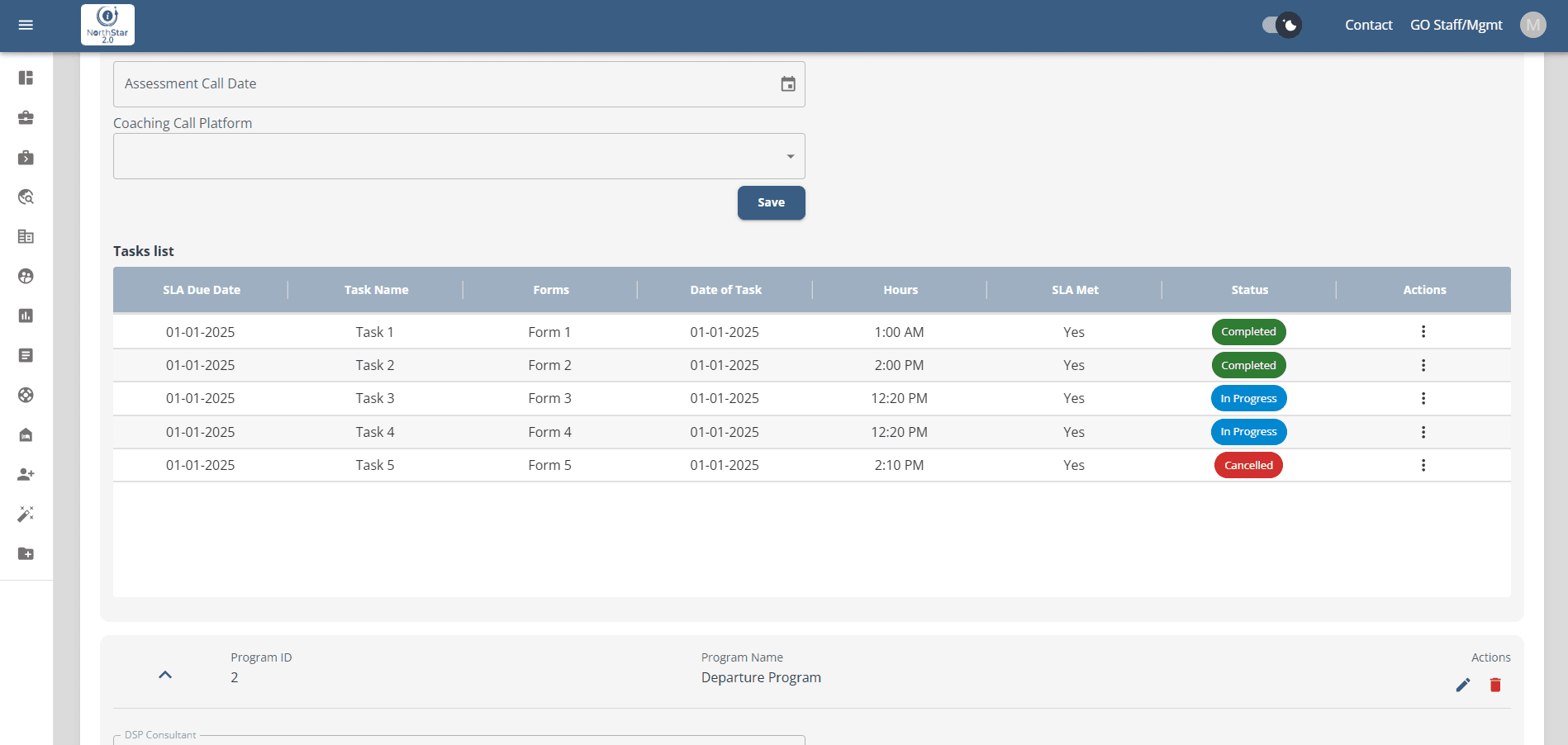Click the new folder sidebar icon
The width and height of the screenshot is (1568, 745).
click(x=26, y=553)
